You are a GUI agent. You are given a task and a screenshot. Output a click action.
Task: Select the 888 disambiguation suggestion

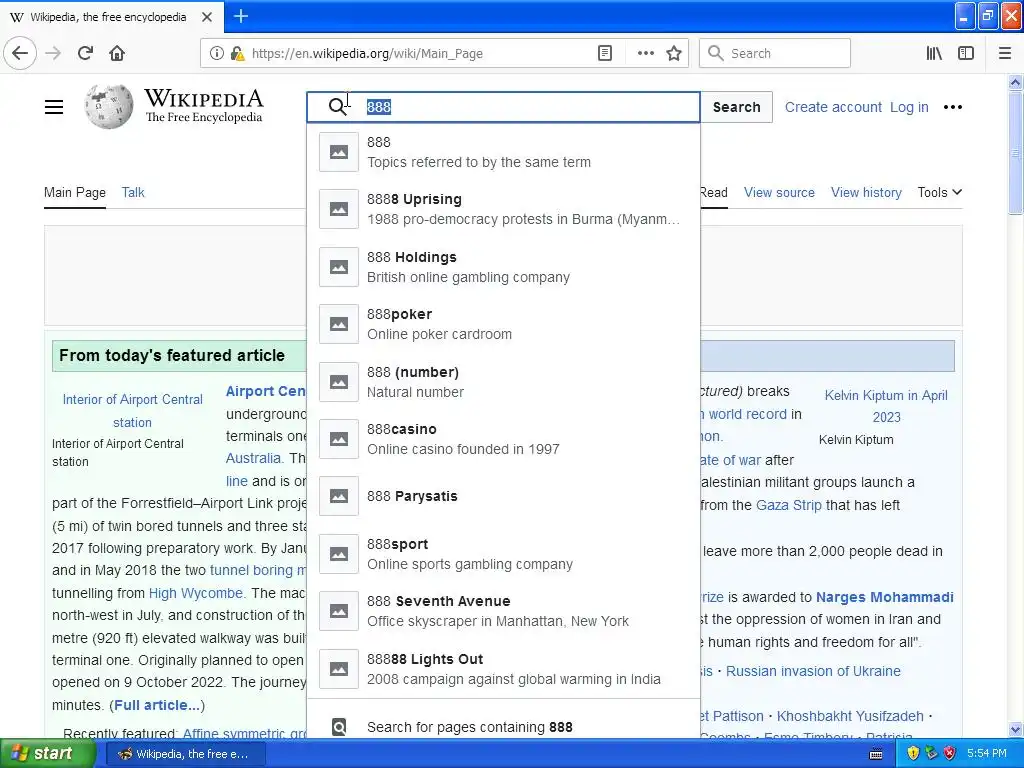click(504, 152)
